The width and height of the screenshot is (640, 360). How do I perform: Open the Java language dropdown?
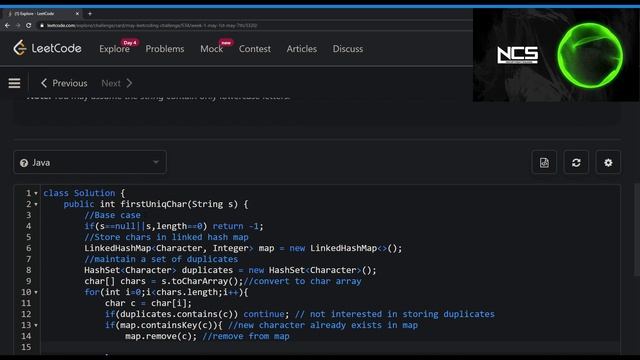90,162
